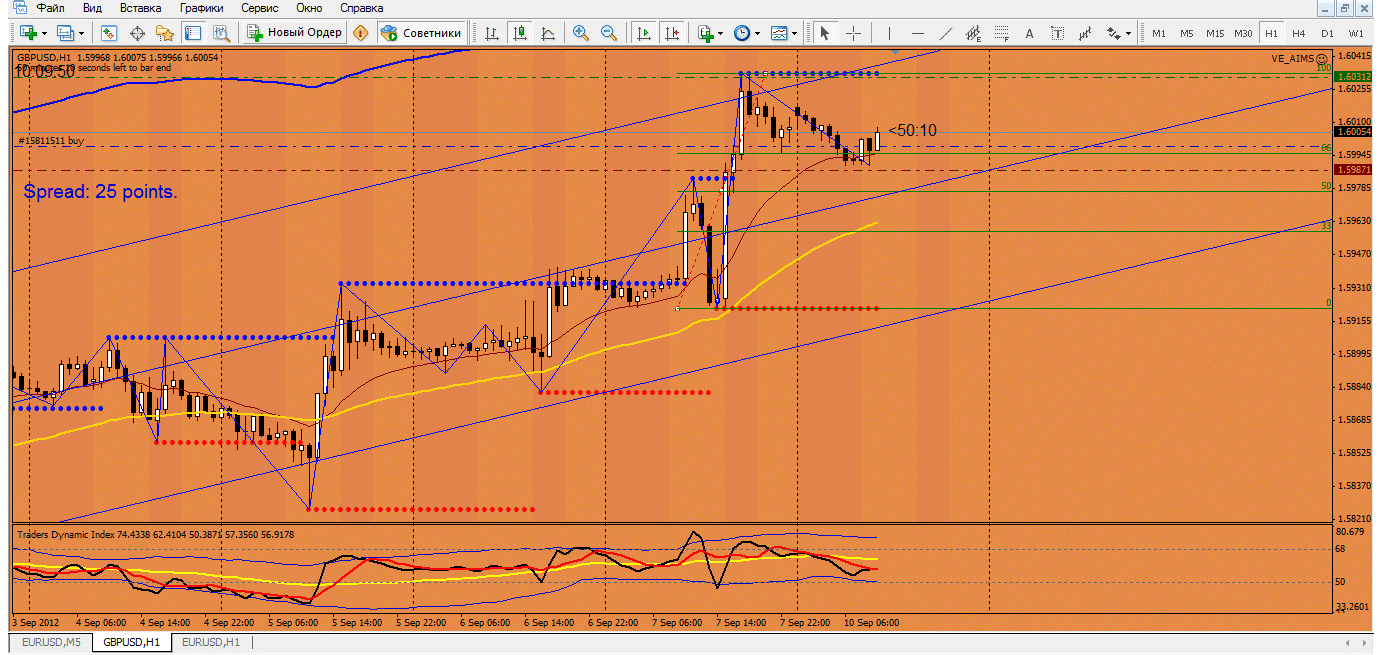The width and height of the screenshot is (1382, 655).
Task: Click the current price label 1.60054
Action: click(1352, 131)
